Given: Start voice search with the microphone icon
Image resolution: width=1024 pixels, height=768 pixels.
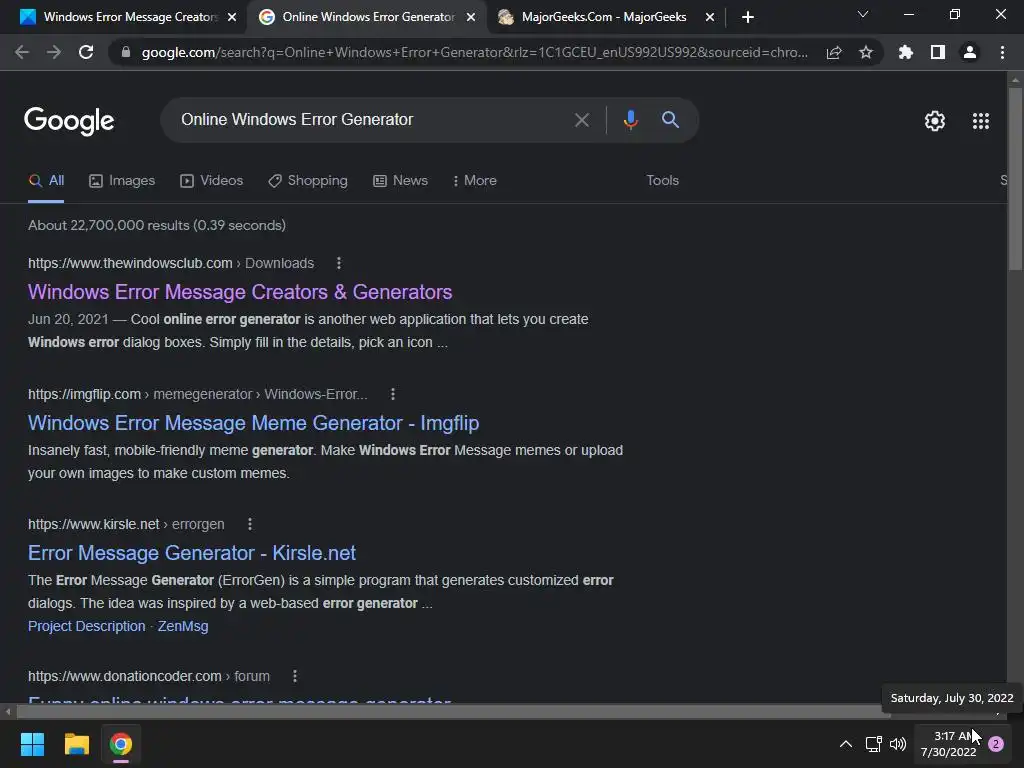Looking at the screenshot, I should (x=630, y=120).
